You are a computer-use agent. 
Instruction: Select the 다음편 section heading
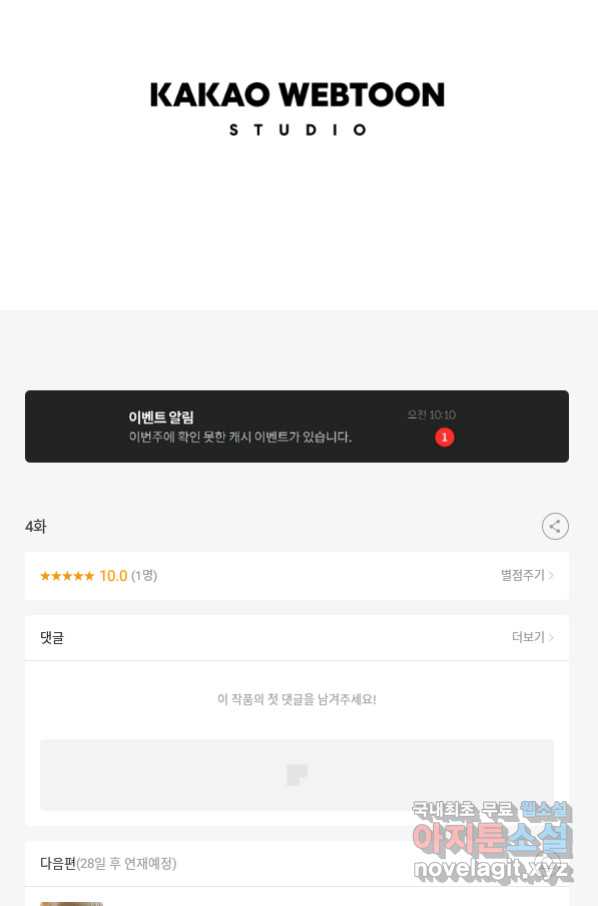(x=58, y=863)
